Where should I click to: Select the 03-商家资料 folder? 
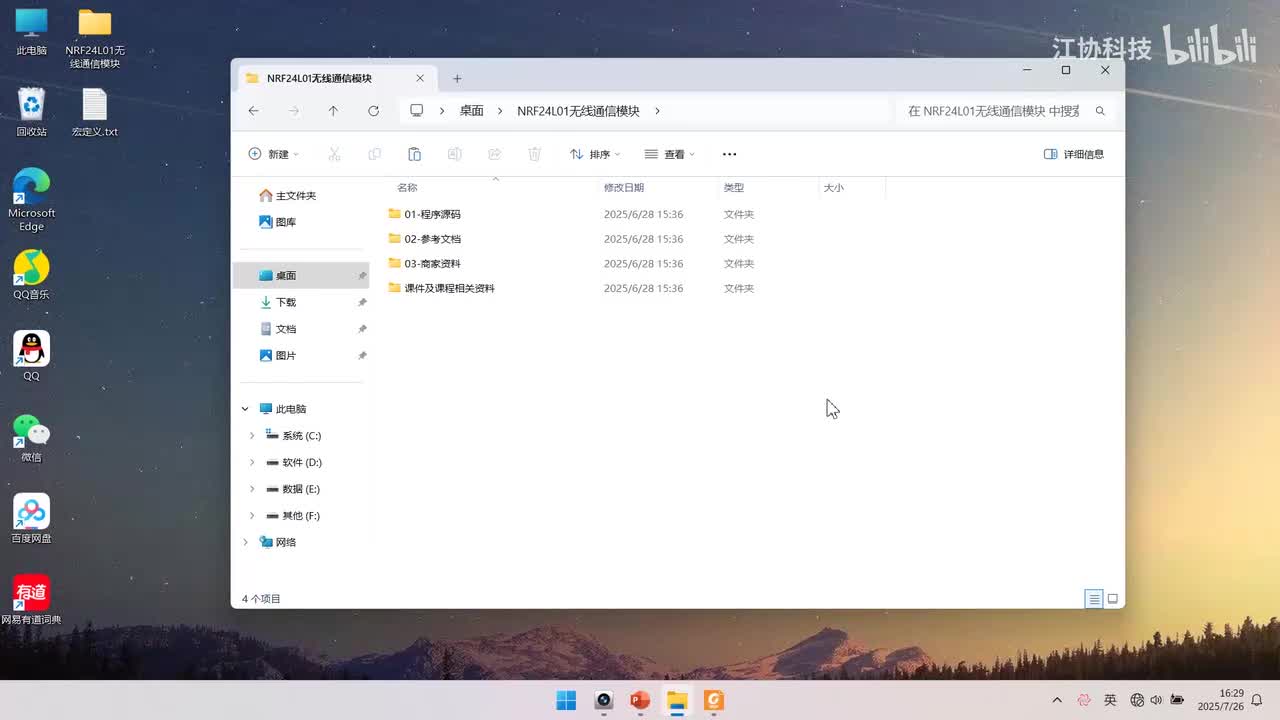pyautogui.click(x=432, y=264)
